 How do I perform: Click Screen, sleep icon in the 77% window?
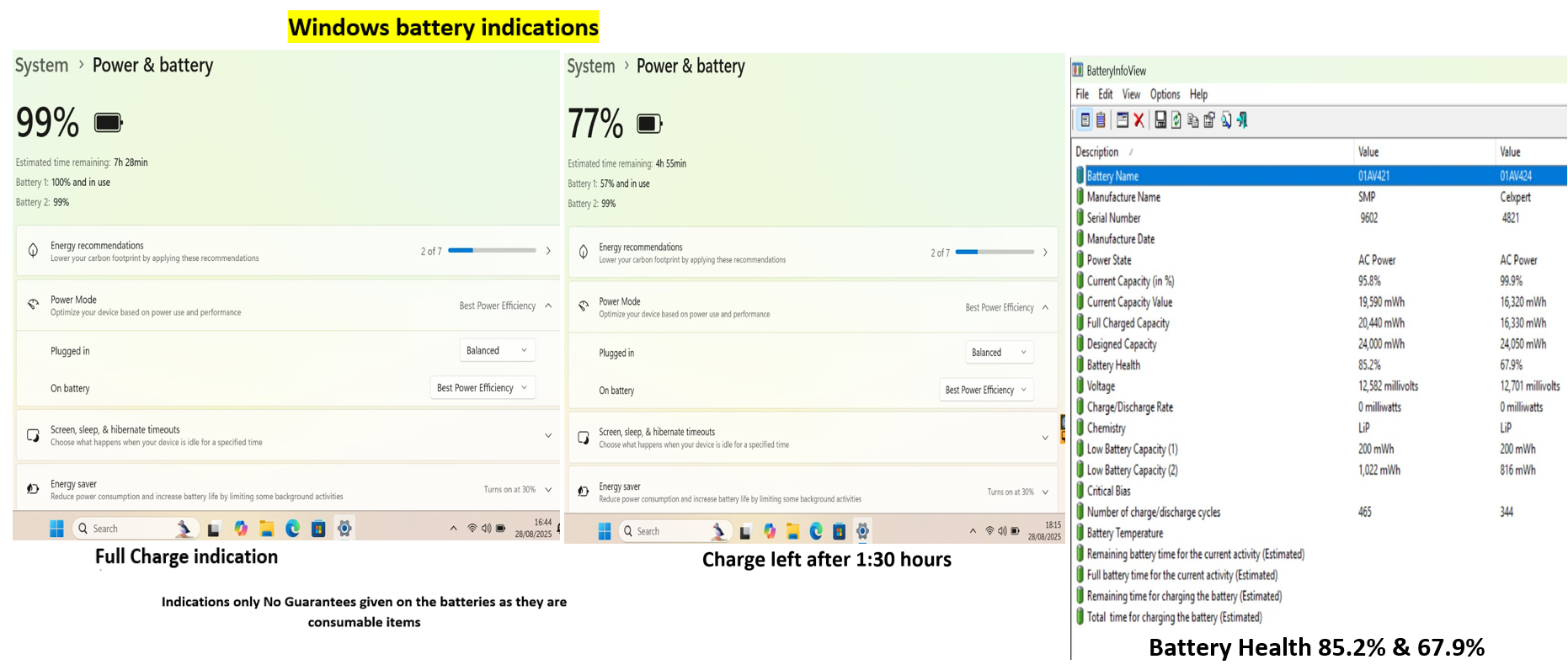tap(584, 438)
